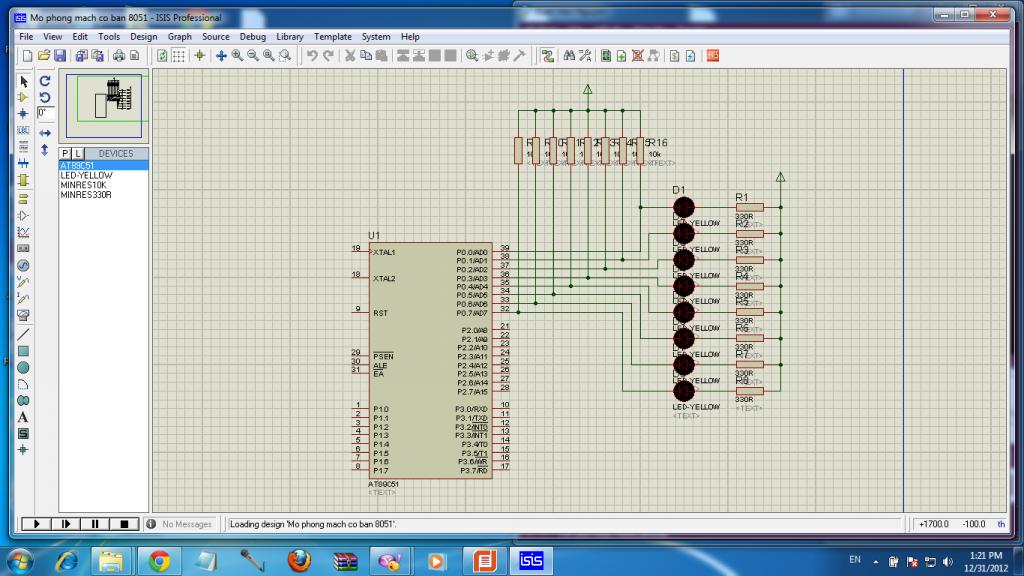Select the 2D Graphics Box tool
Screen dimensions: 1024x576
point(23,350)
